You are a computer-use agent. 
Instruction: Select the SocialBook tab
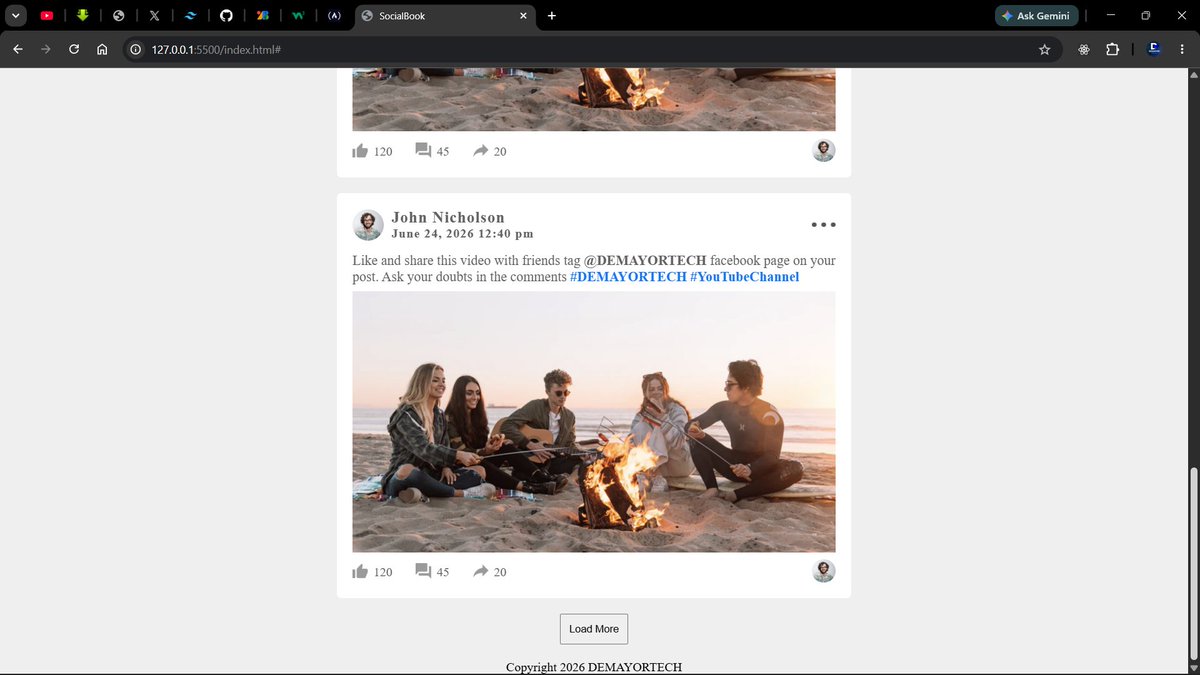tap(445, 16)
